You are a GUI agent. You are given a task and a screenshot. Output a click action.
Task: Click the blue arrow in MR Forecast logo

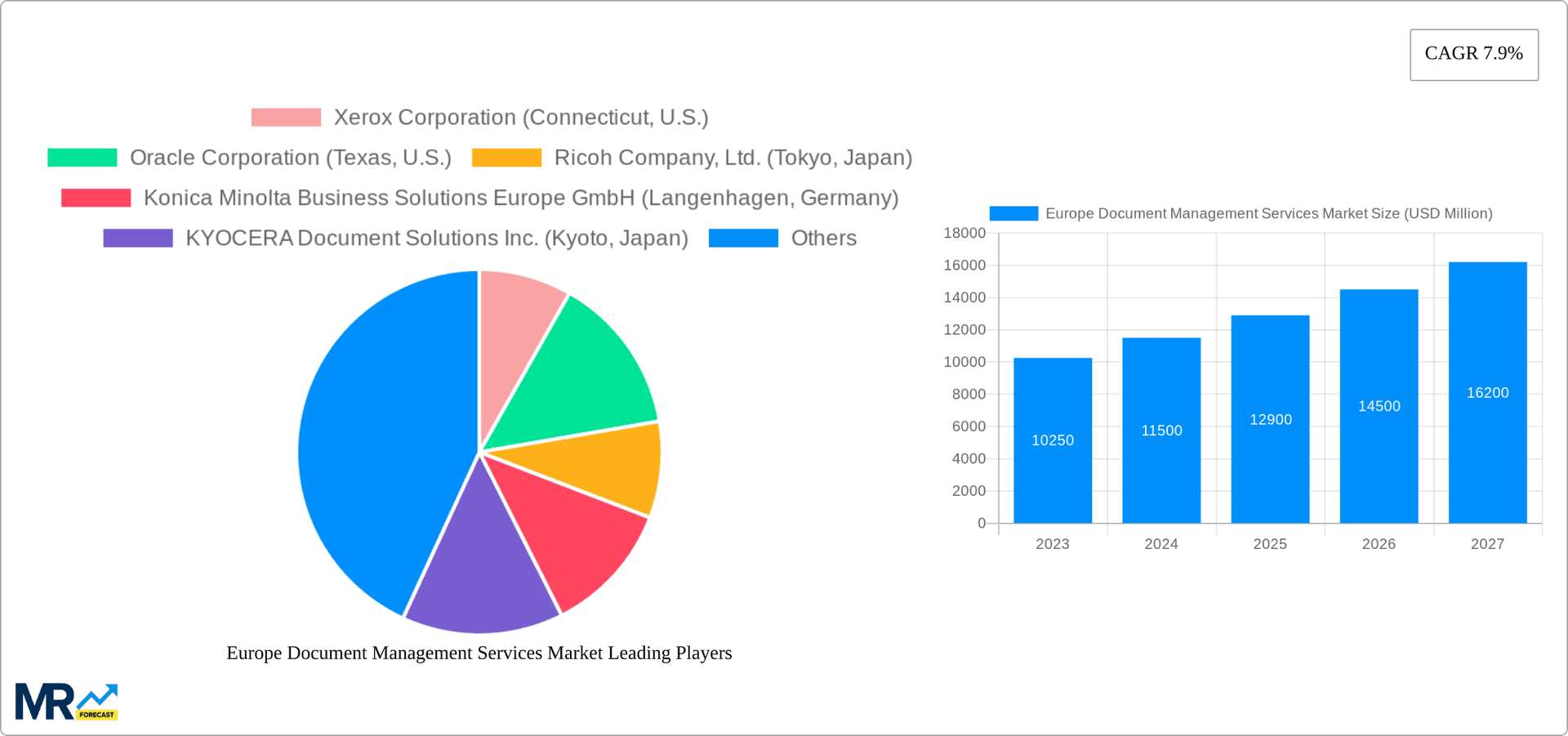tap(98, 695)
